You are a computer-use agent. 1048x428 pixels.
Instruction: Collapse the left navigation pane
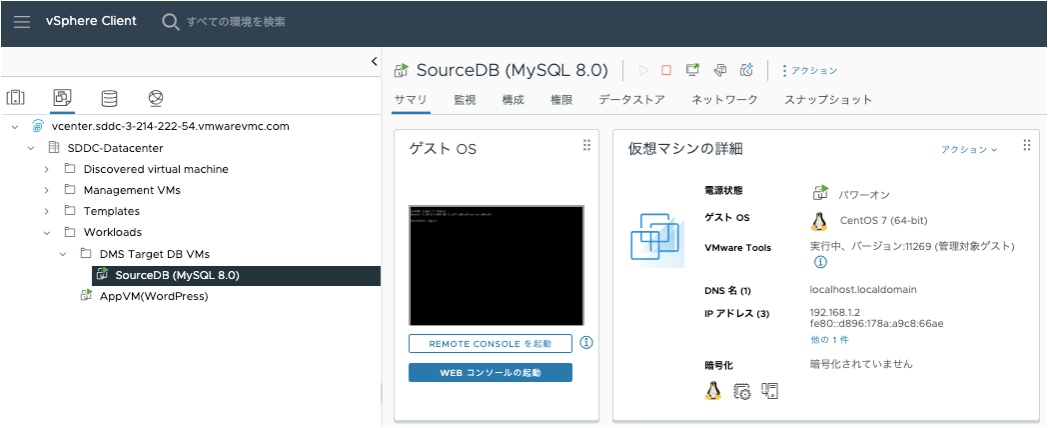pos(374,62)
